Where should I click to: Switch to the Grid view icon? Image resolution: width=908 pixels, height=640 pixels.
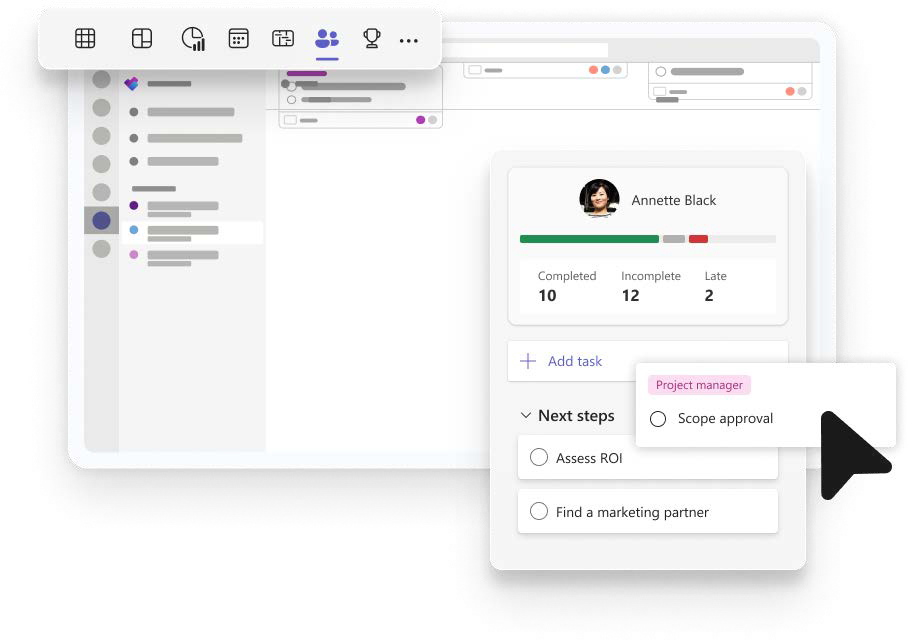[x=86, y=39]
